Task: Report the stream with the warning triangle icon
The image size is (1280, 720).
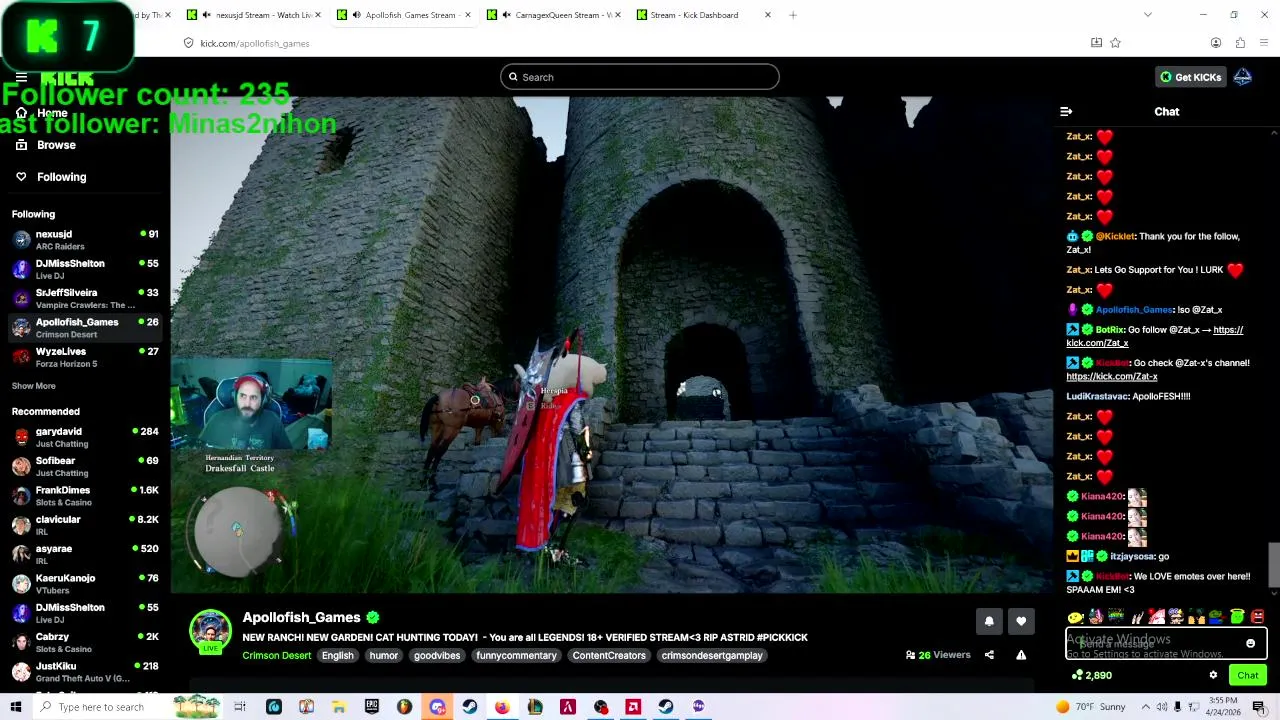Action: (1021, 655)
